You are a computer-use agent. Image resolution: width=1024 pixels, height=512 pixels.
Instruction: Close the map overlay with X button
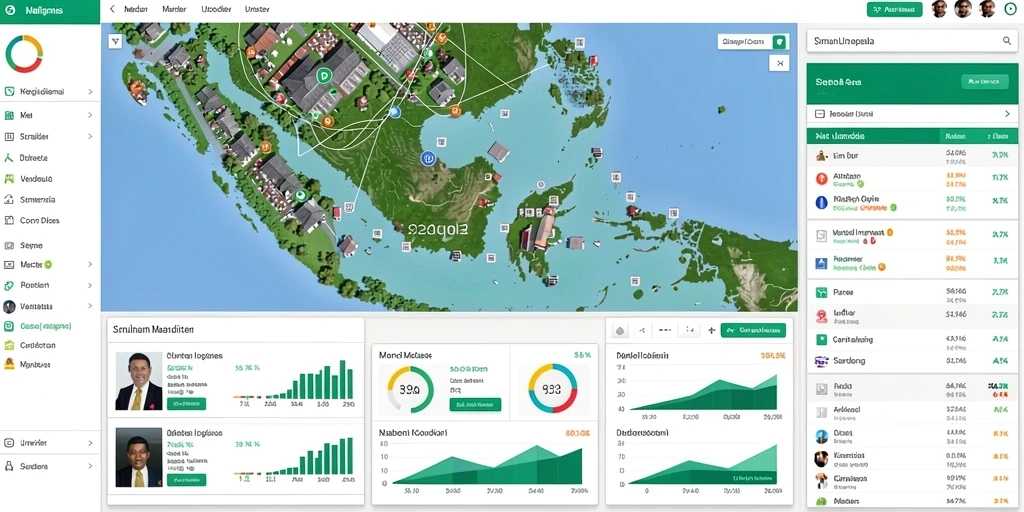779,63
